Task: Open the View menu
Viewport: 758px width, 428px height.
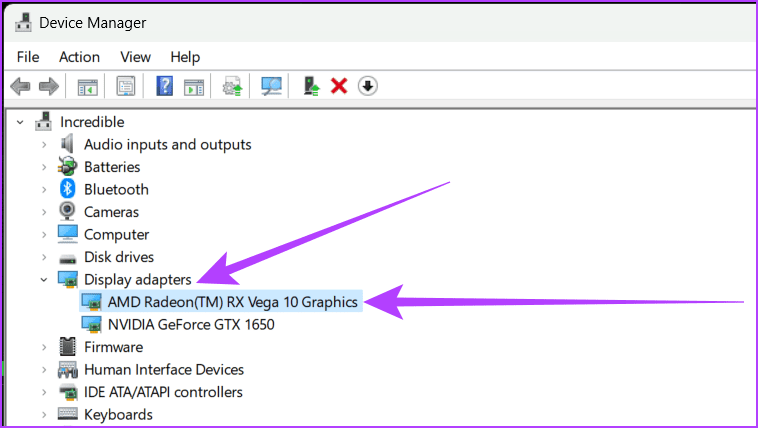Action: pos(135,57)
